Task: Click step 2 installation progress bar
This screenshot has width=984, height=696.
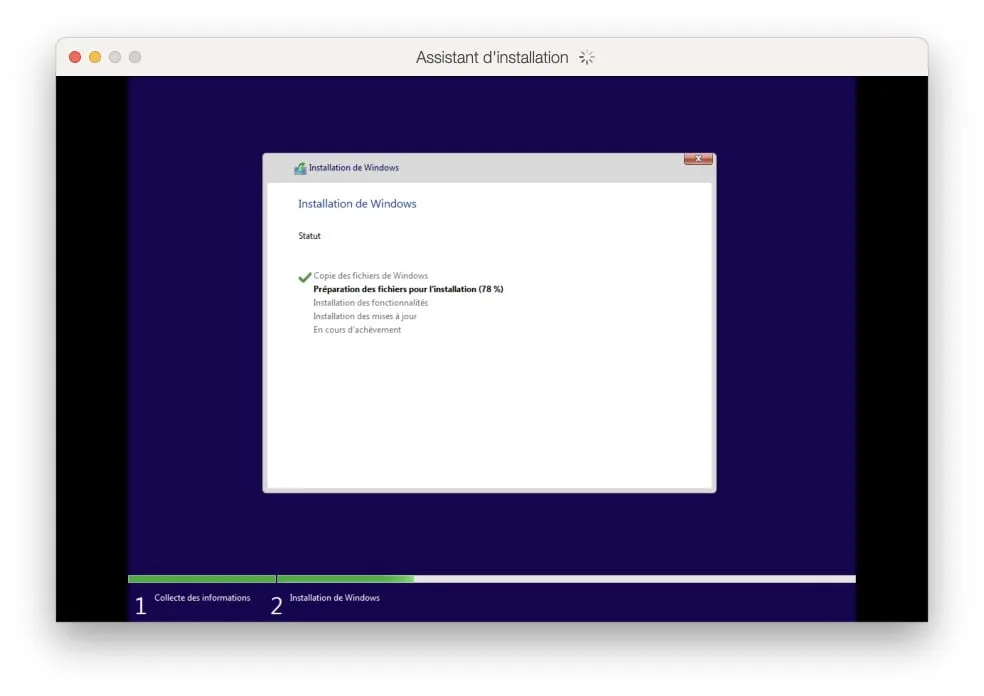Action: [x=566, y=579]
